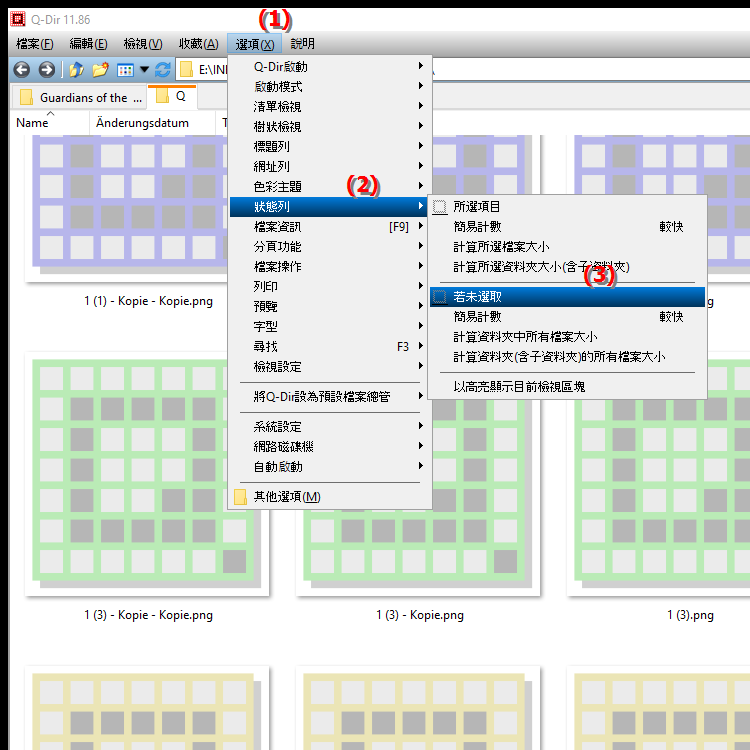This screenshot has height=750, width=750.
Task: Switch to the Guardians of the ... tab
Action: click(x=79, y=97)
